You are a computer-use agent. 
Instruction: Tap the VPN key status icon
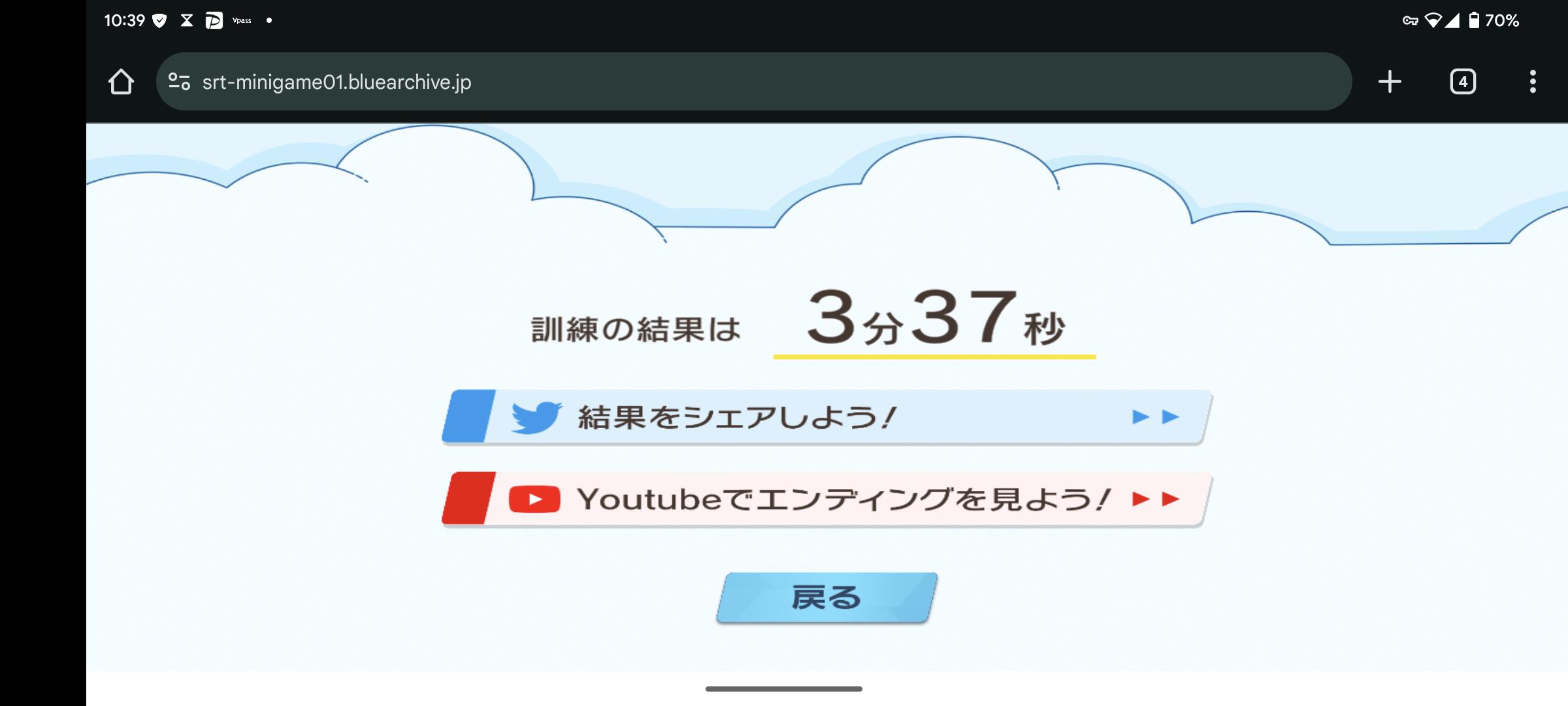(1410, 20)
